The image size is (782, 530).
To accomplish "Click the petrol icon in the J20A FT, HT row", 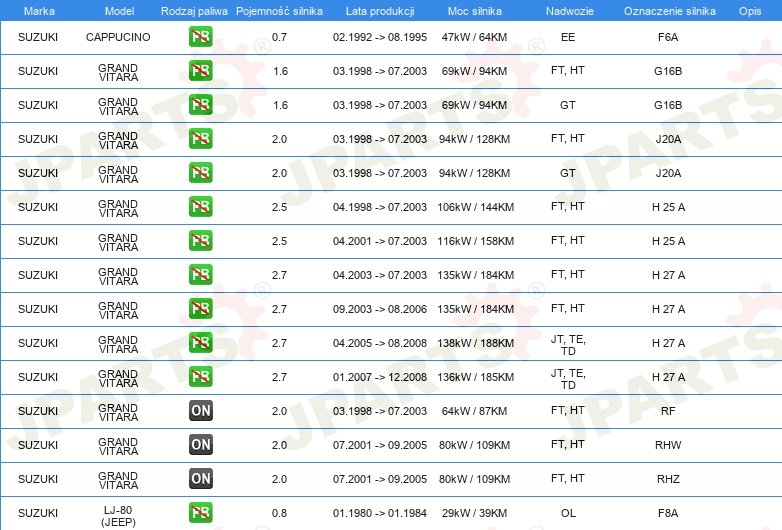I will click(x=200, y=139).
